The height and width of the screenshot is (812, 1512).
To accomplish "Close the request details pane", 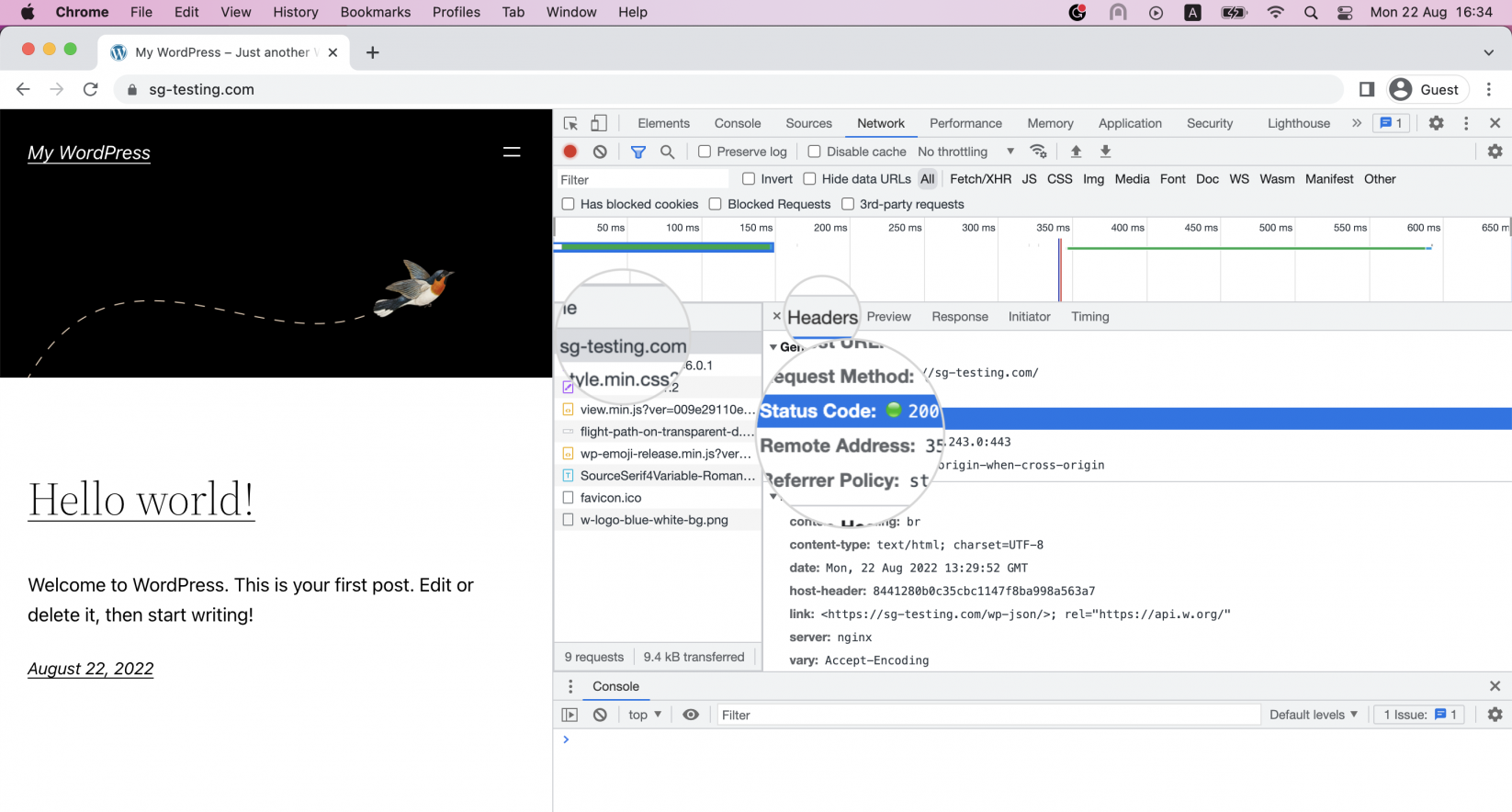I will (776, 316).
